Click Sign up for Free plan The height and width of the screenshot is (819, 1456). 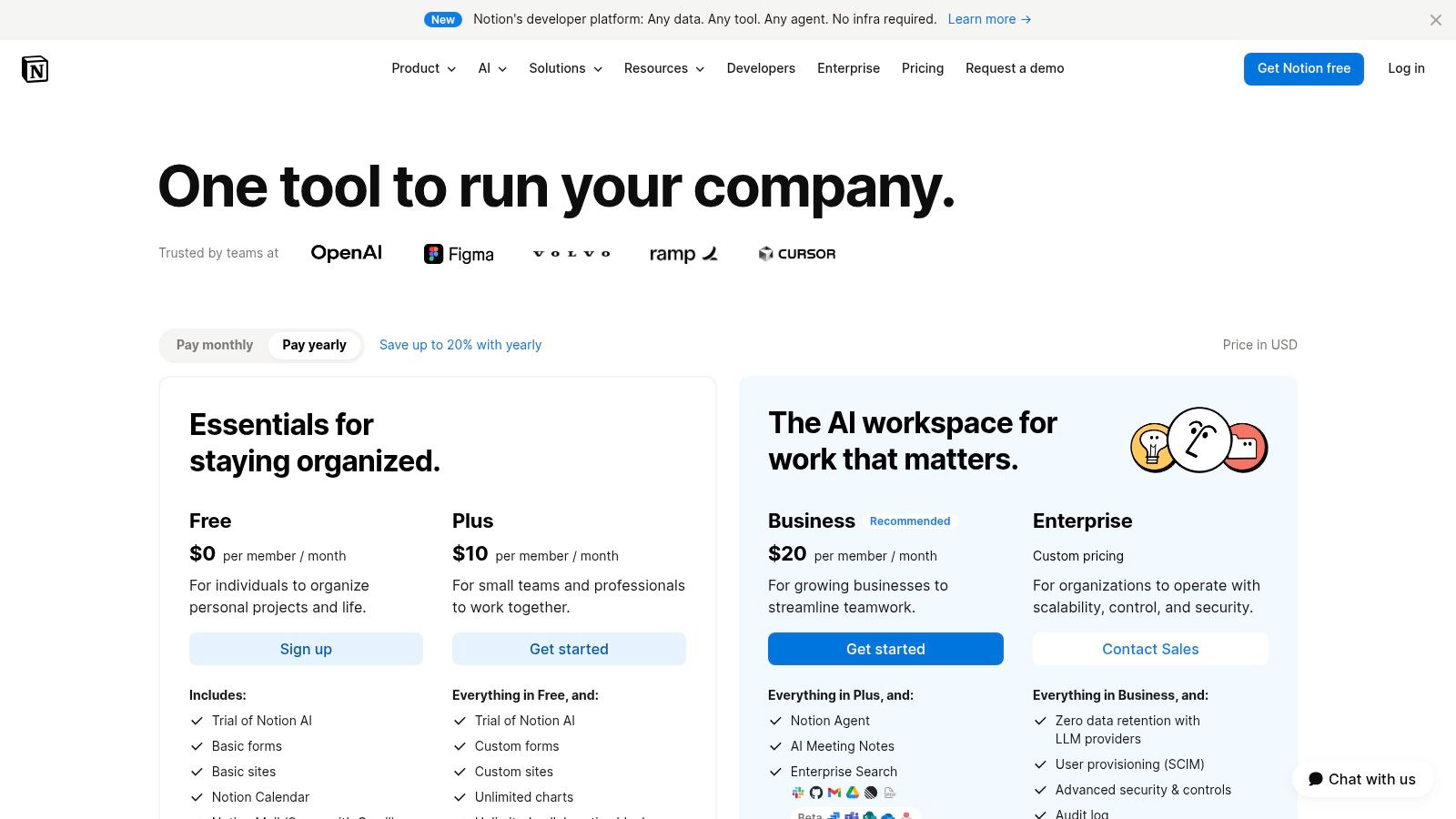(306, 649)
